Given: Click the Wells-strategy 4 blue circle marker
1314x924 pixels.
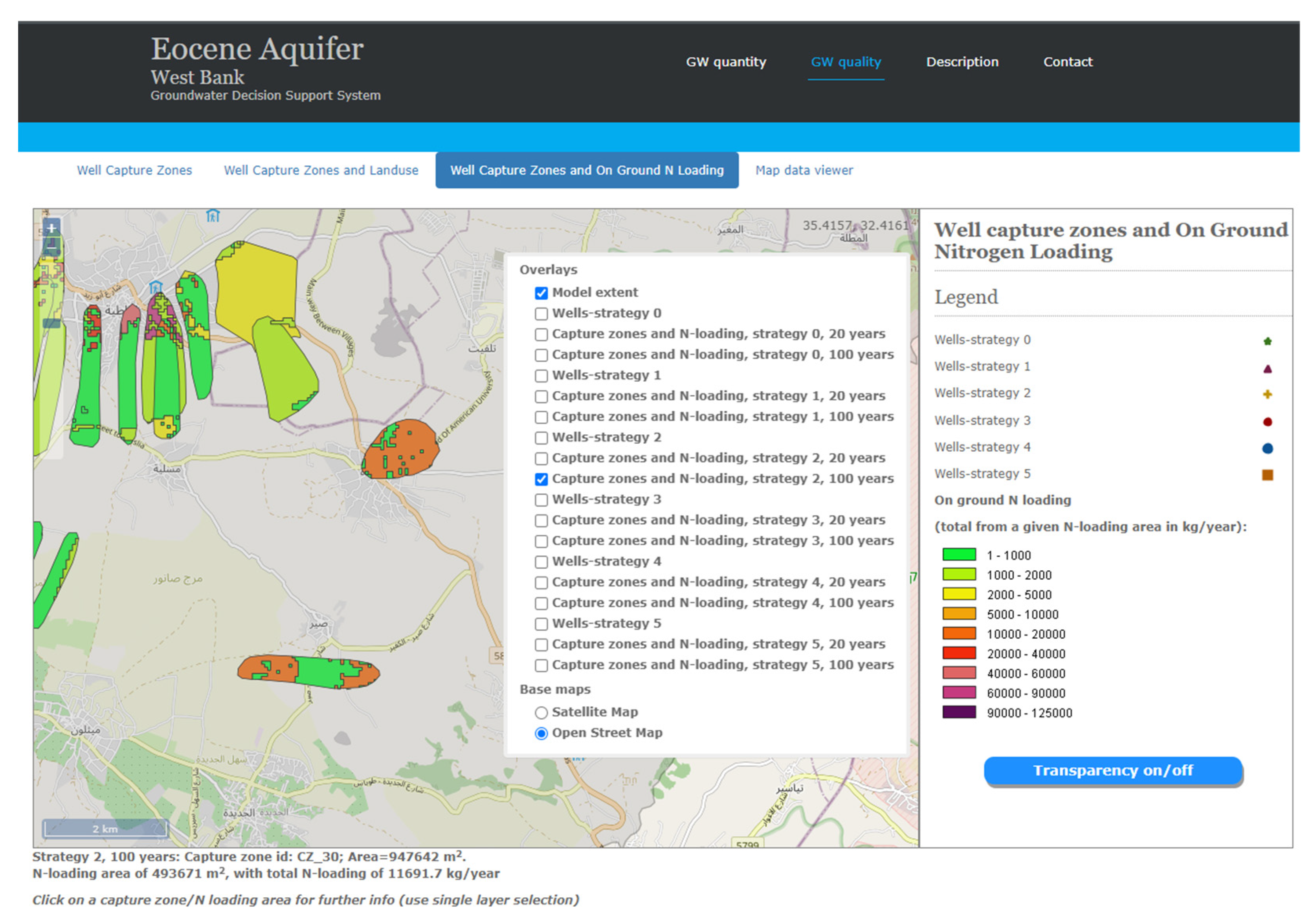Looking at the screenshot, I should pyautogui.click(x=1267, y=448).
